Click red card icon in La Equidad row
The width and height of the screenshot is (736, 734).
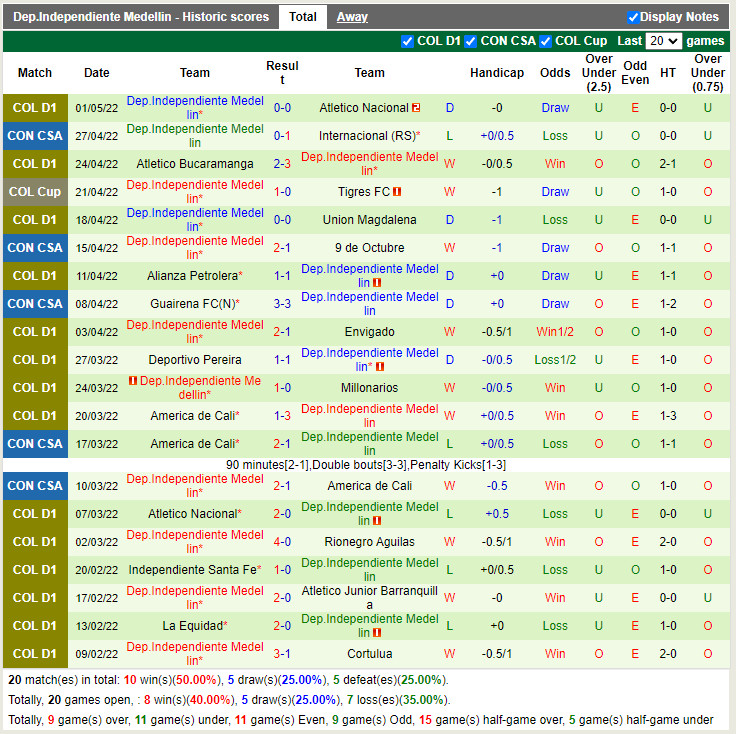[x=377, y=633]
